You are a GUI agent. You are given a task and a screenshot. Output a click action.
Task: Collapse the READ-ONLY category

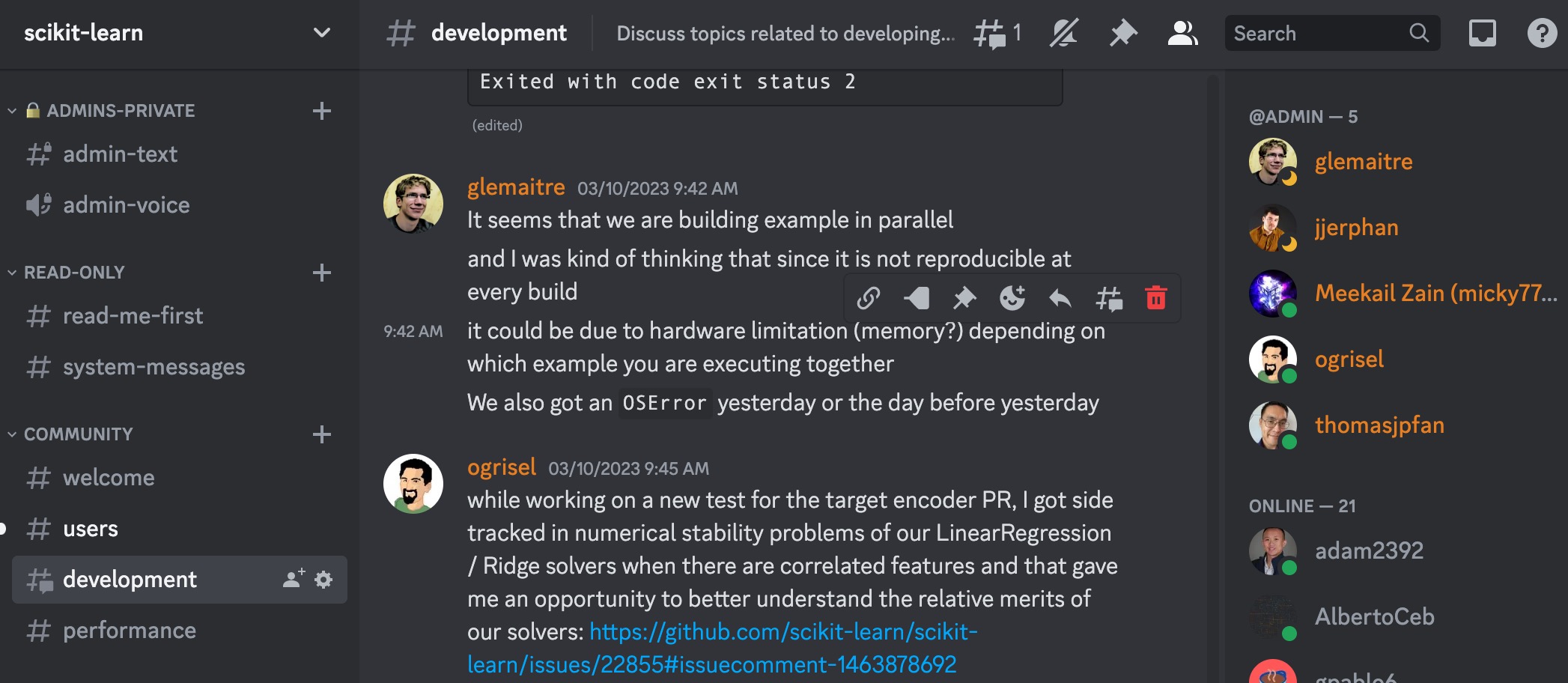coord(74,273)
